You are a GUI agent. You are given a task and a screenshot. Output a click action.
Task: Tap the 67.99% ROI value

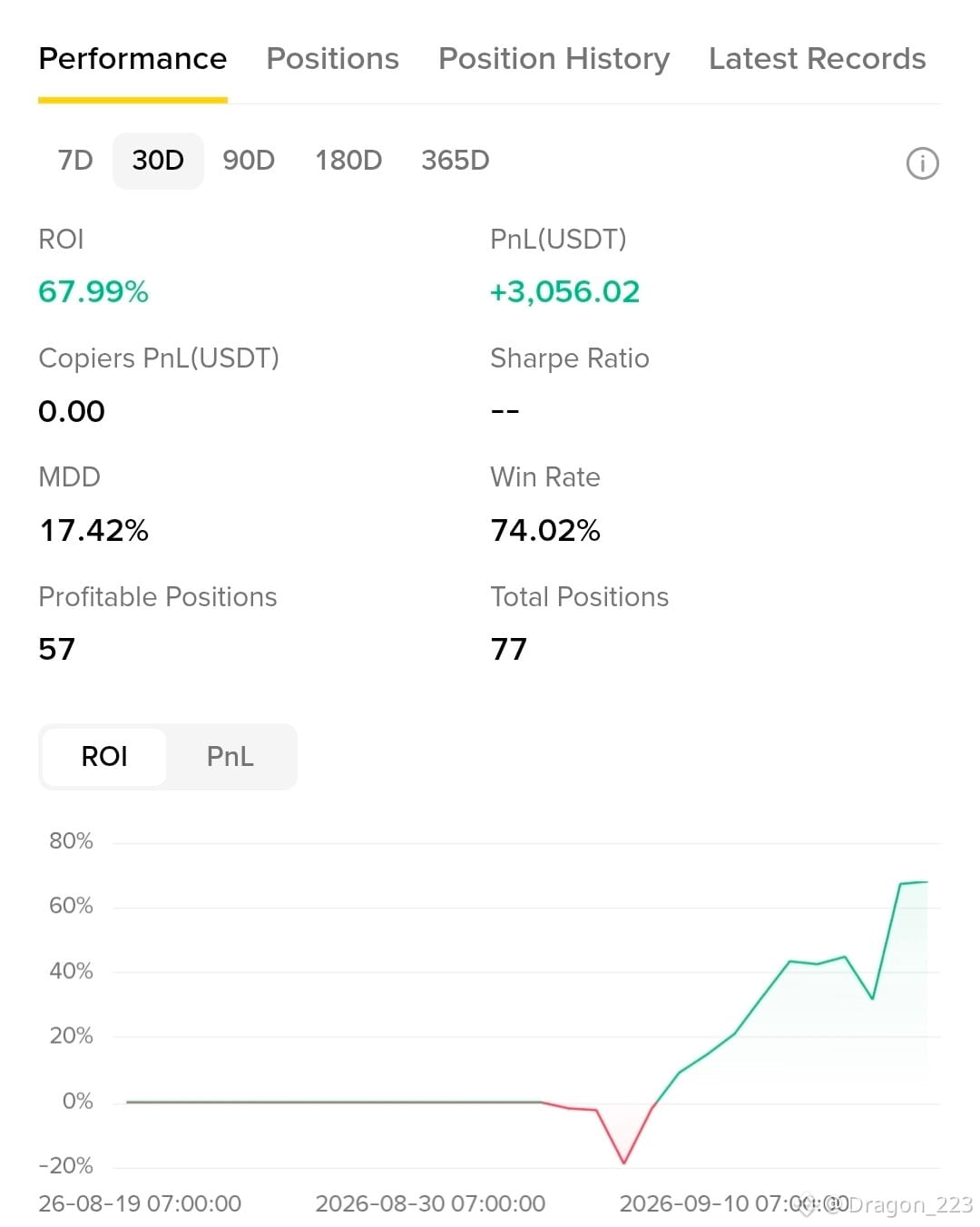(x=93, y=291)
